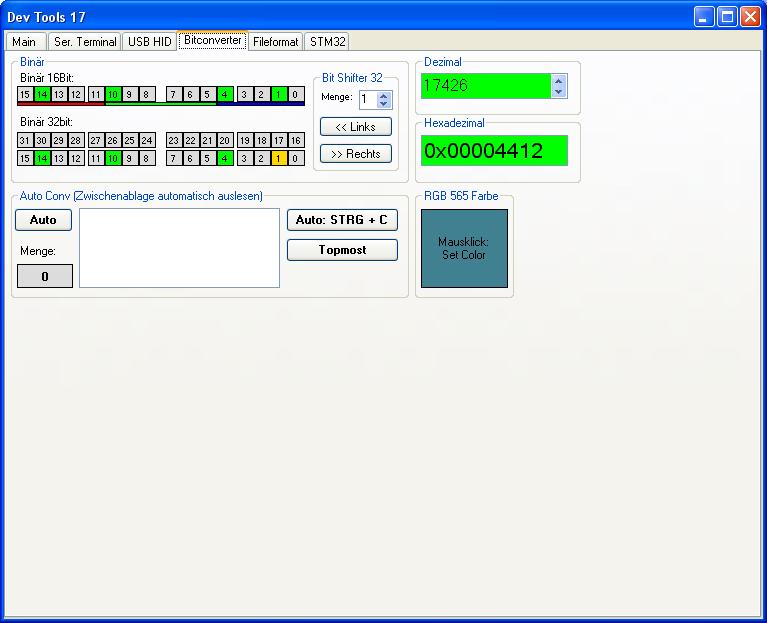
Task: Decrease the Bit Shifter Menge value
Action: 384,104
